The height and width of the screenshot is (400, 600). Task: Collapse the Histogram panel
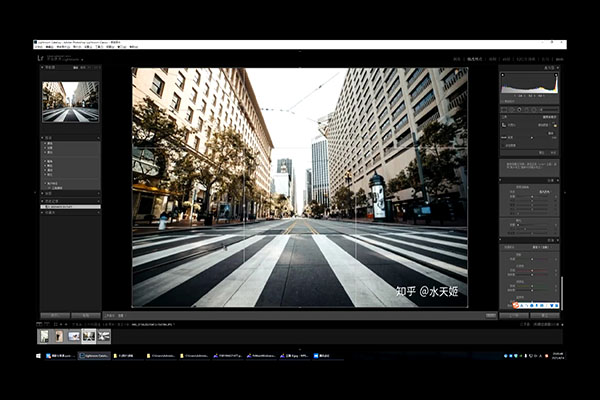558,68
